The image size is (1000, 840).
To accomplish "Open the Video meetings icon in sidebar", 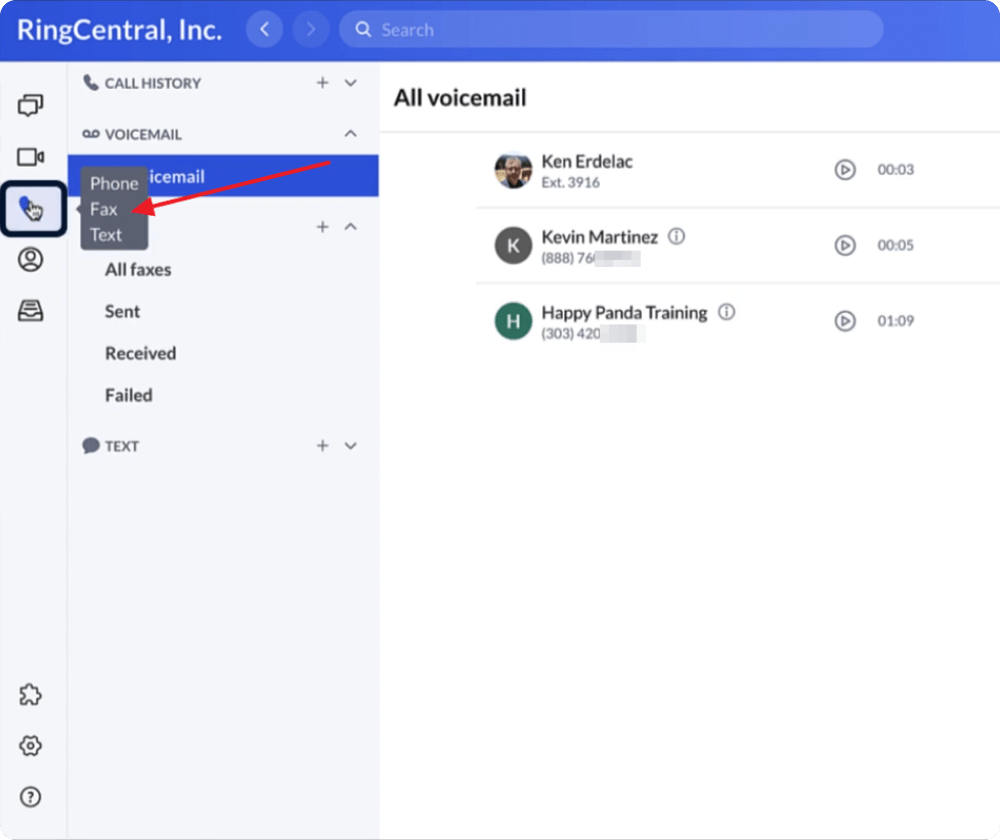I will [x=31, y=157].
